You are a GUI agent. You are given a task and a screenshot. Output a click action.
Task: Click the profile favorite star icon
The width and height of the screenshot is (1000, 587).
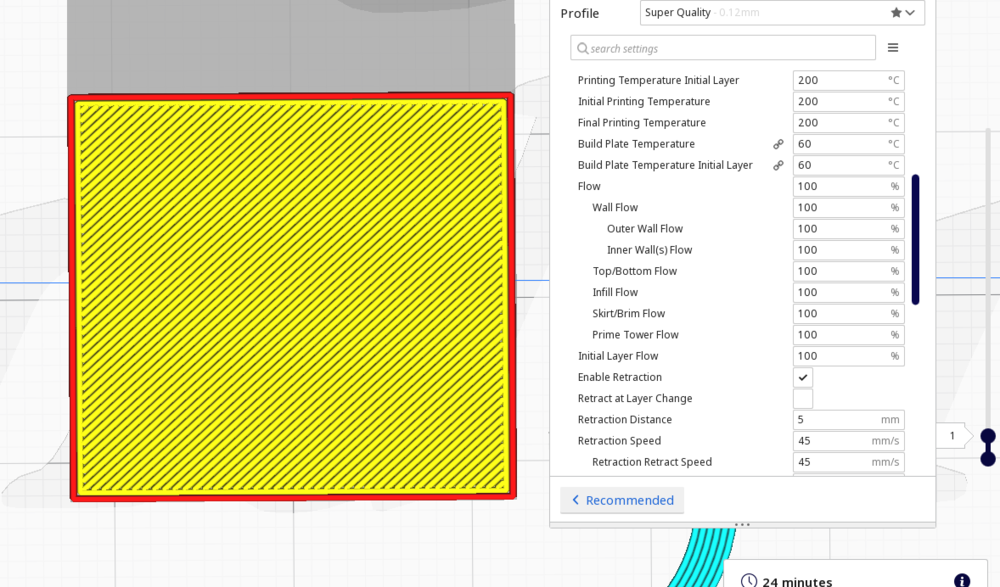(896, 12)
